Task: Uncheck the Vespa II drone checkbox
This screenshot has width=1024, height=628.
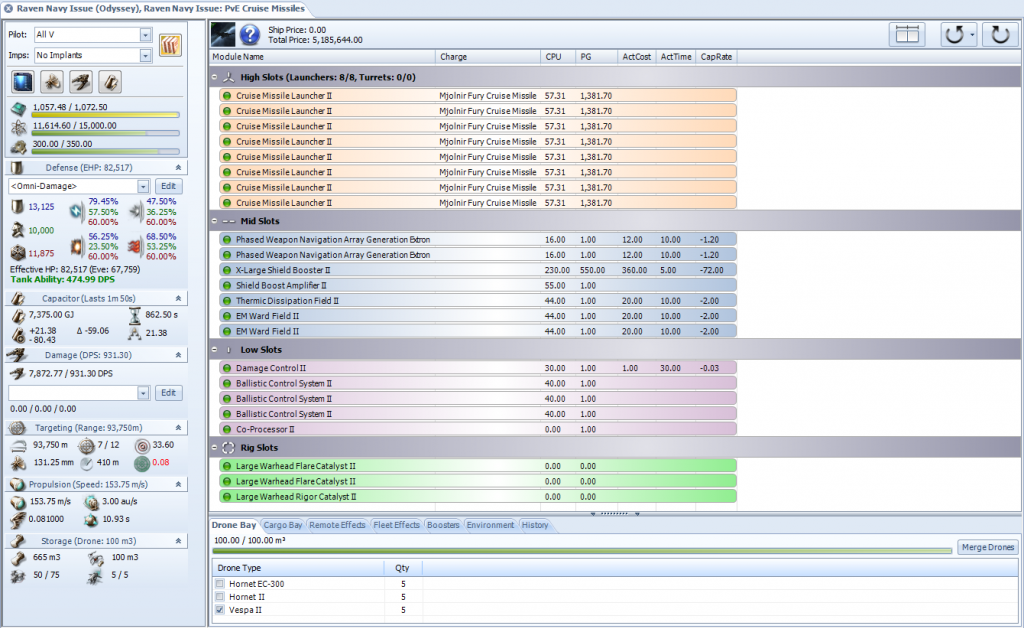Action: [x=220, y=610]
